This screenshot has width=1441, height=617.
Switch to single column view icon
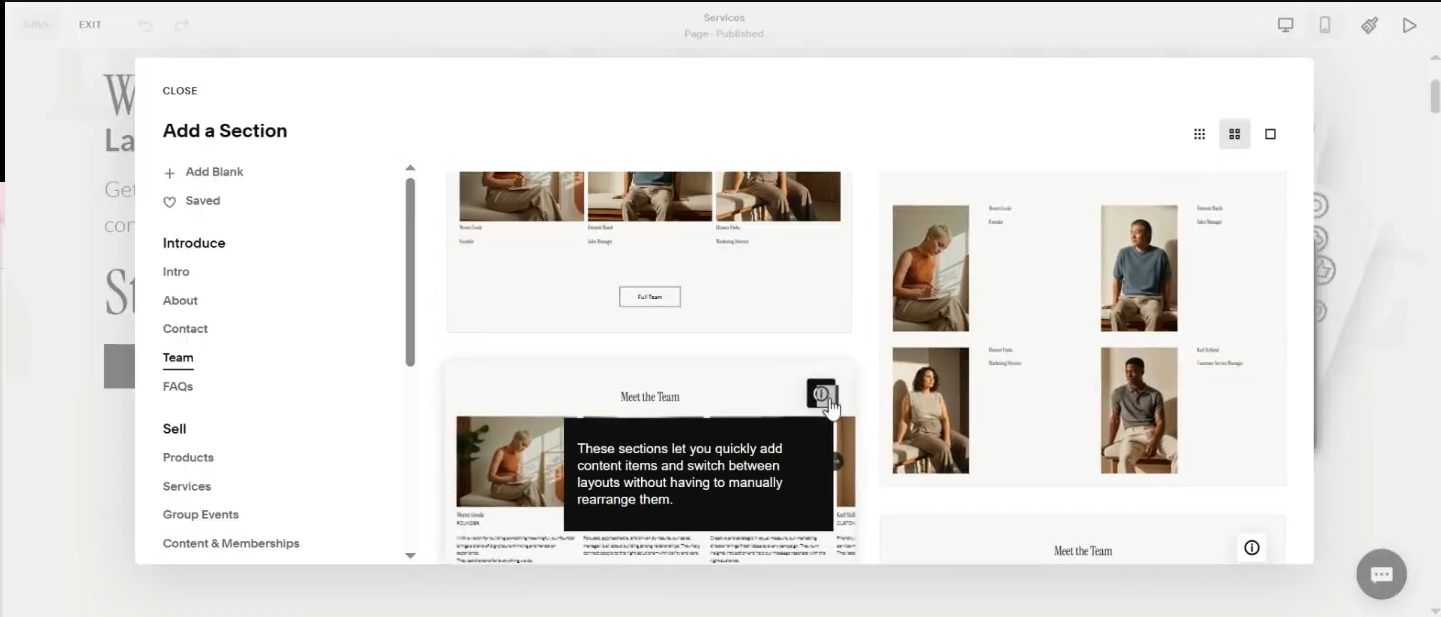(x=1270, y=134)
